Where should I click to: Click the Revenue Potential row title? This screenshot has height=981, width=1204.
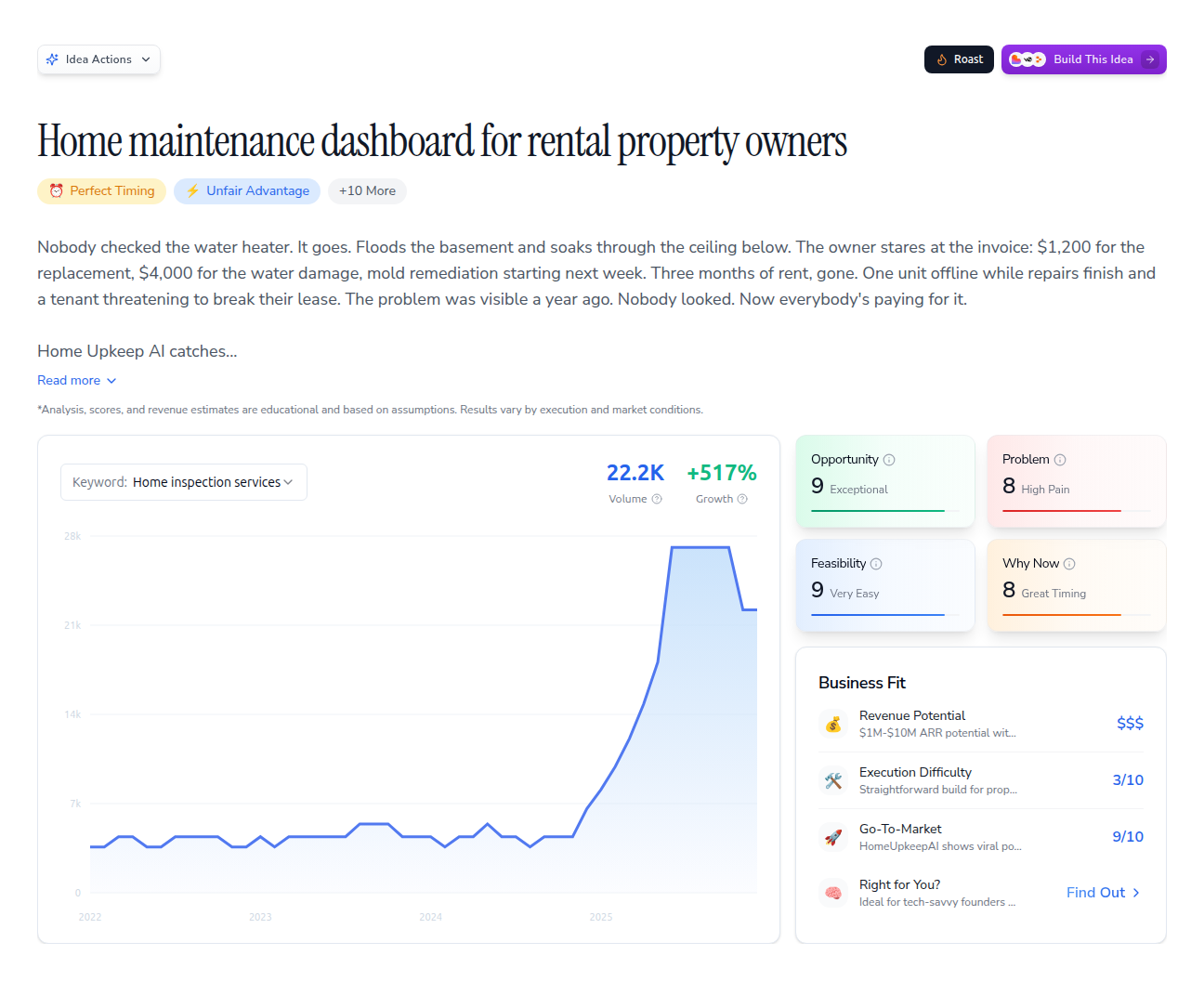point(912,715)
